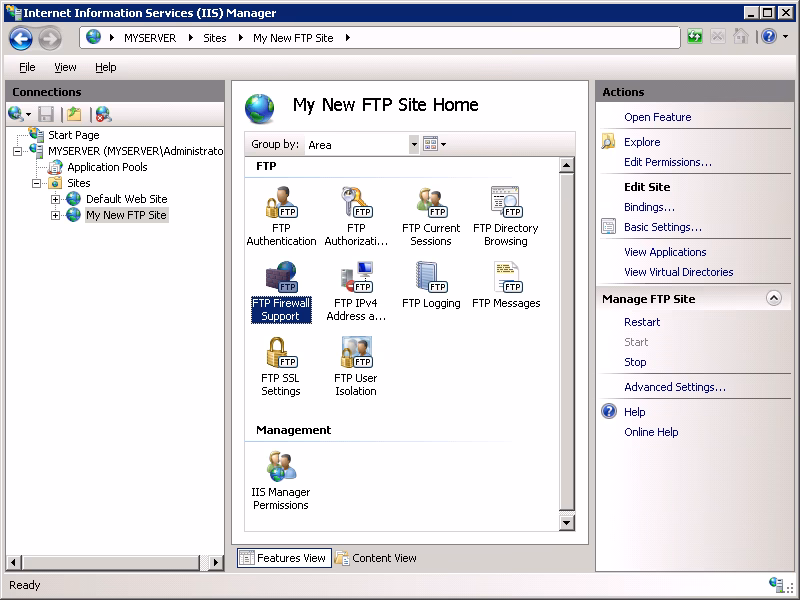The width and height of the screenshot is (800, 600).
Task: Open the View menu
Action: (65, 67)
